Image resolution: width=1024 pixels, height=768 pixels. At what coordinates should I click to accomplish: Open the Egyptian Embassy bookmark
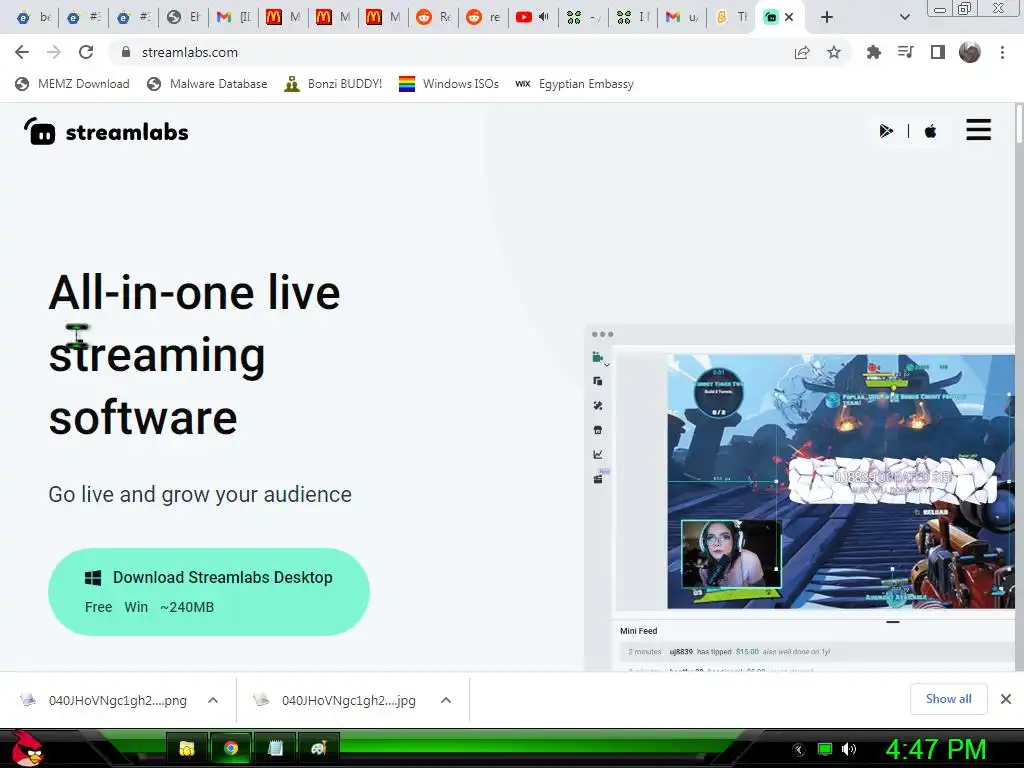574,84
